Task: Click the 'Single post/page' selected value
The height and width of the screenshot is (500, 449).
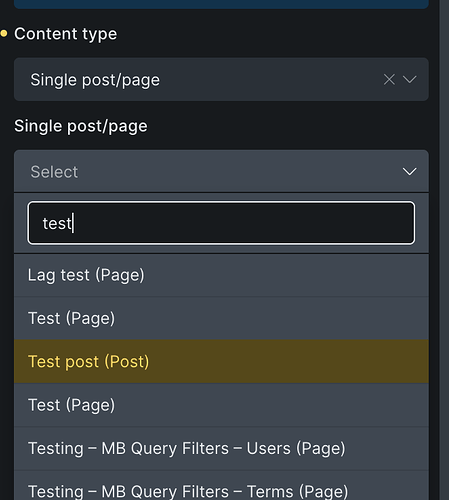Action: point(95,80)
